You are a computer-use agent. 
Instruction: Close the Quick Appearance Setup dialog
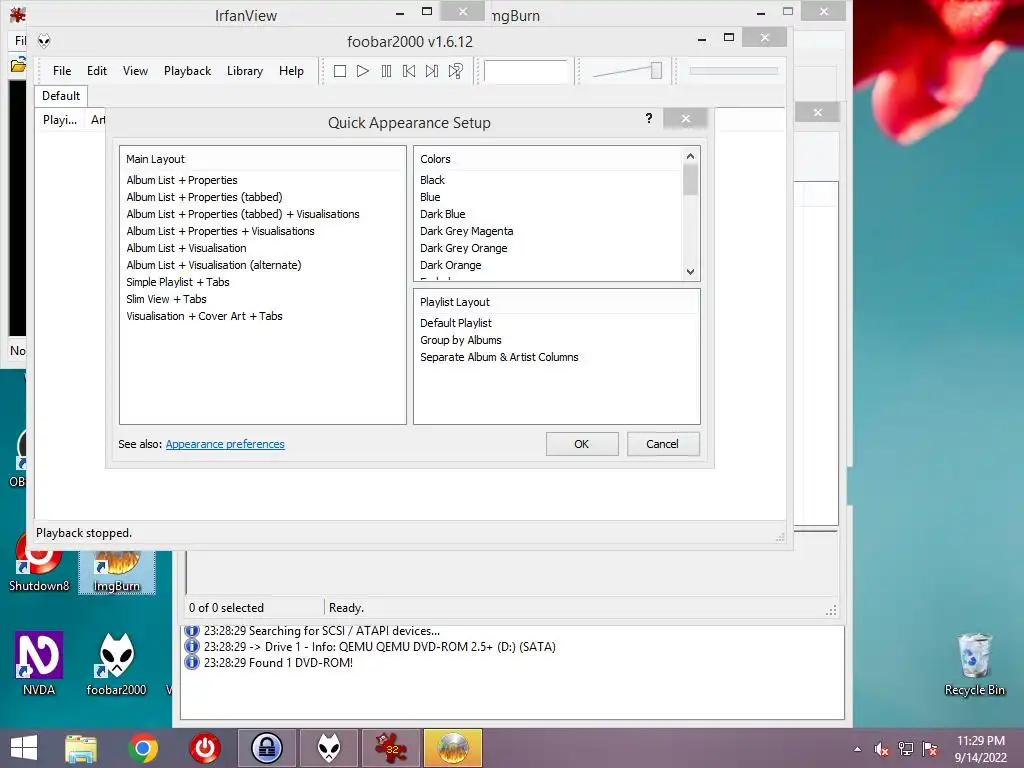(x=686, y=118)
